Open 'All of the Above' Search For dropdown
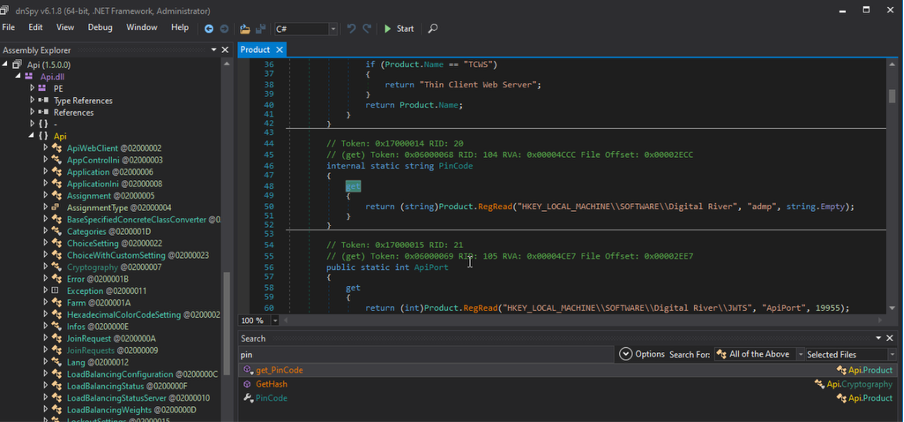This screenshot has width=904, height=422. click(759, 354)
